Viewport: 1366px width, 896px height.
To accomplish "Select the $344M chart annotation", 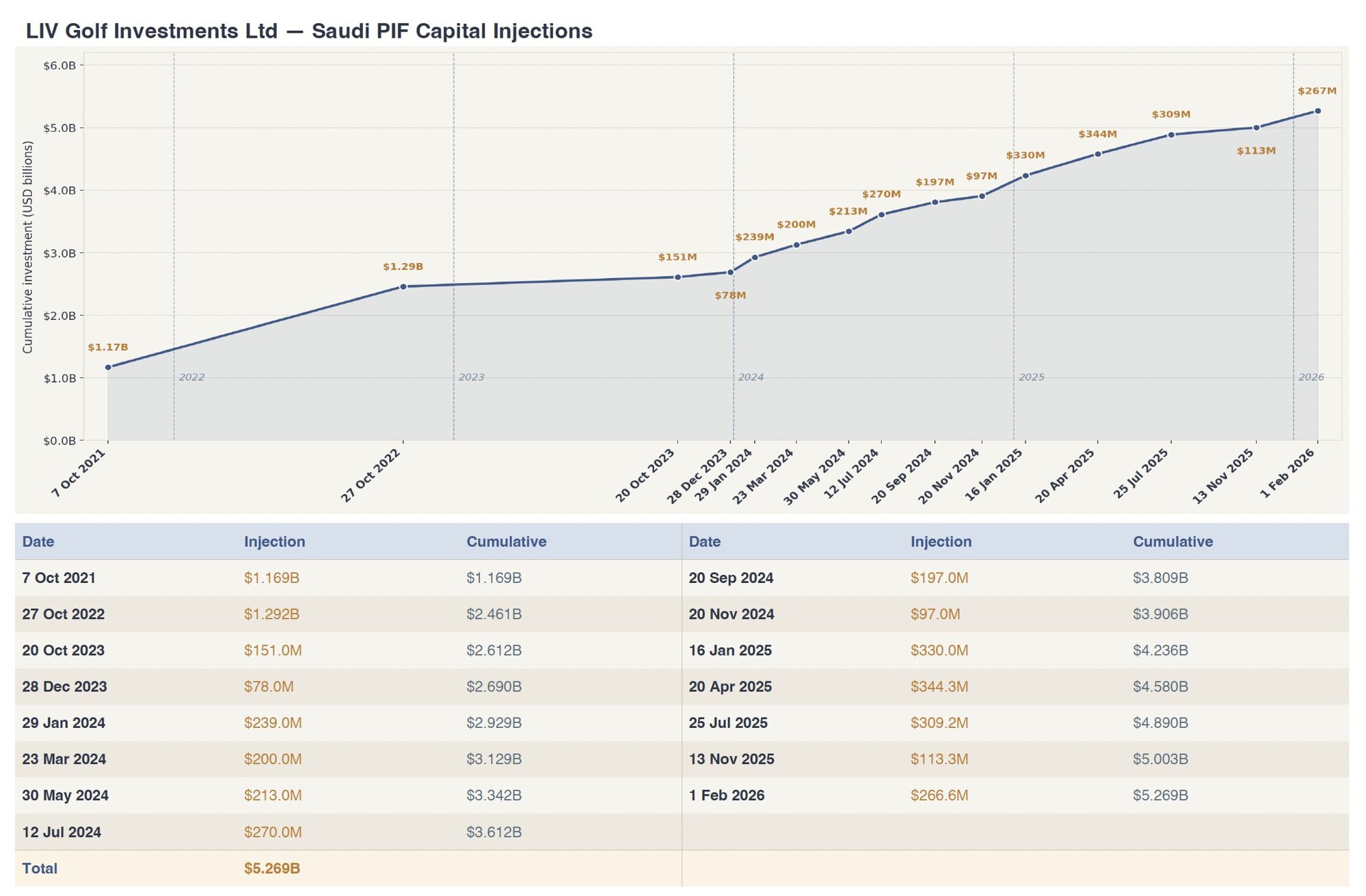I will pos(1098,134).
